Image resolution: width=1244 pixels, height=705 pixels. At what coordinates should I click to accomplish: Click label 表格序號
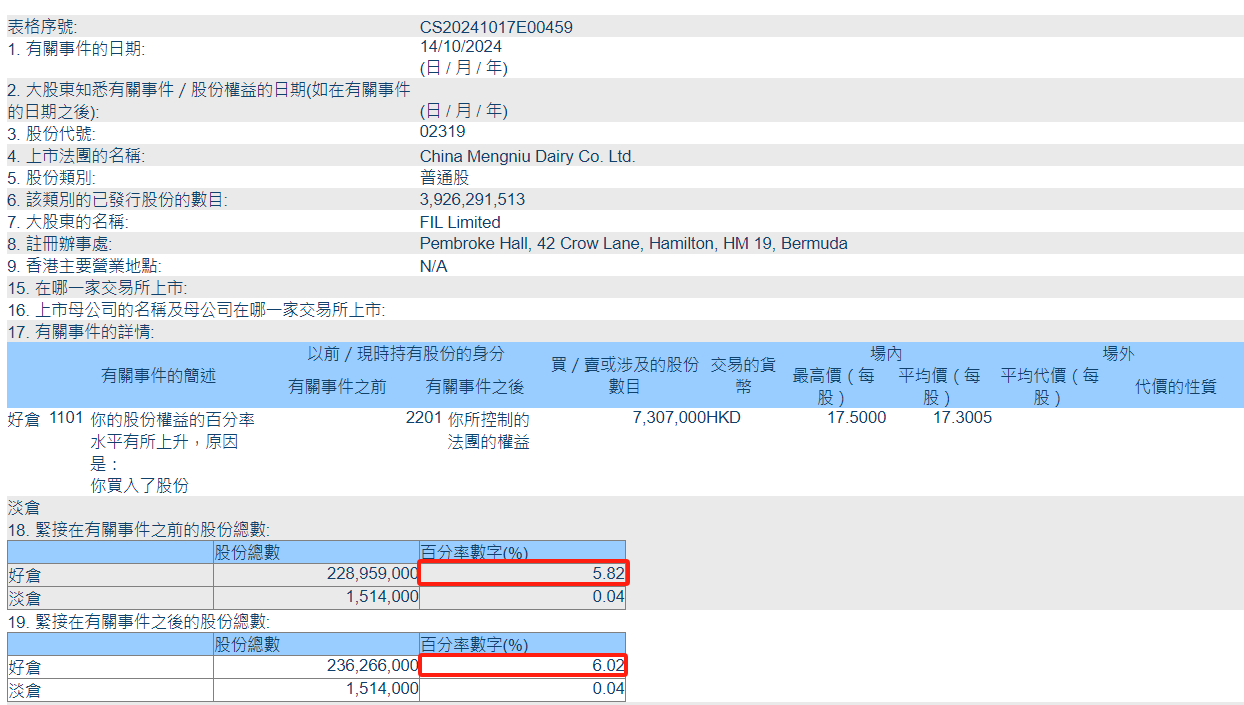click(42, 27)
